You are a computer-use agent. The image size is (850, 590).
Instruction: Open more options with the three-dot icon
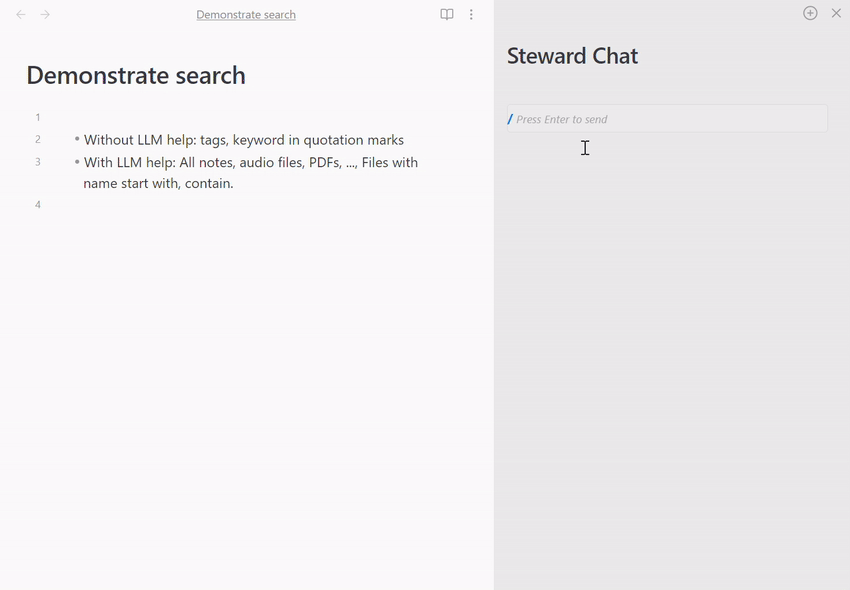[471, 14]
